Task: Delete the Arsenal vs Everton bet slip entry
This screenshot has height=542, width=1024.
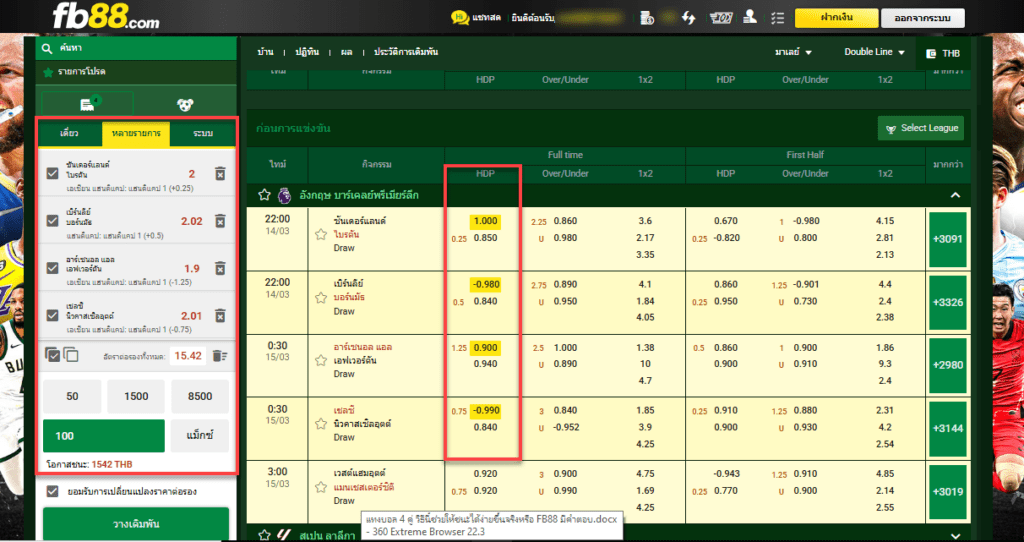Action: [x=220, y=268]
